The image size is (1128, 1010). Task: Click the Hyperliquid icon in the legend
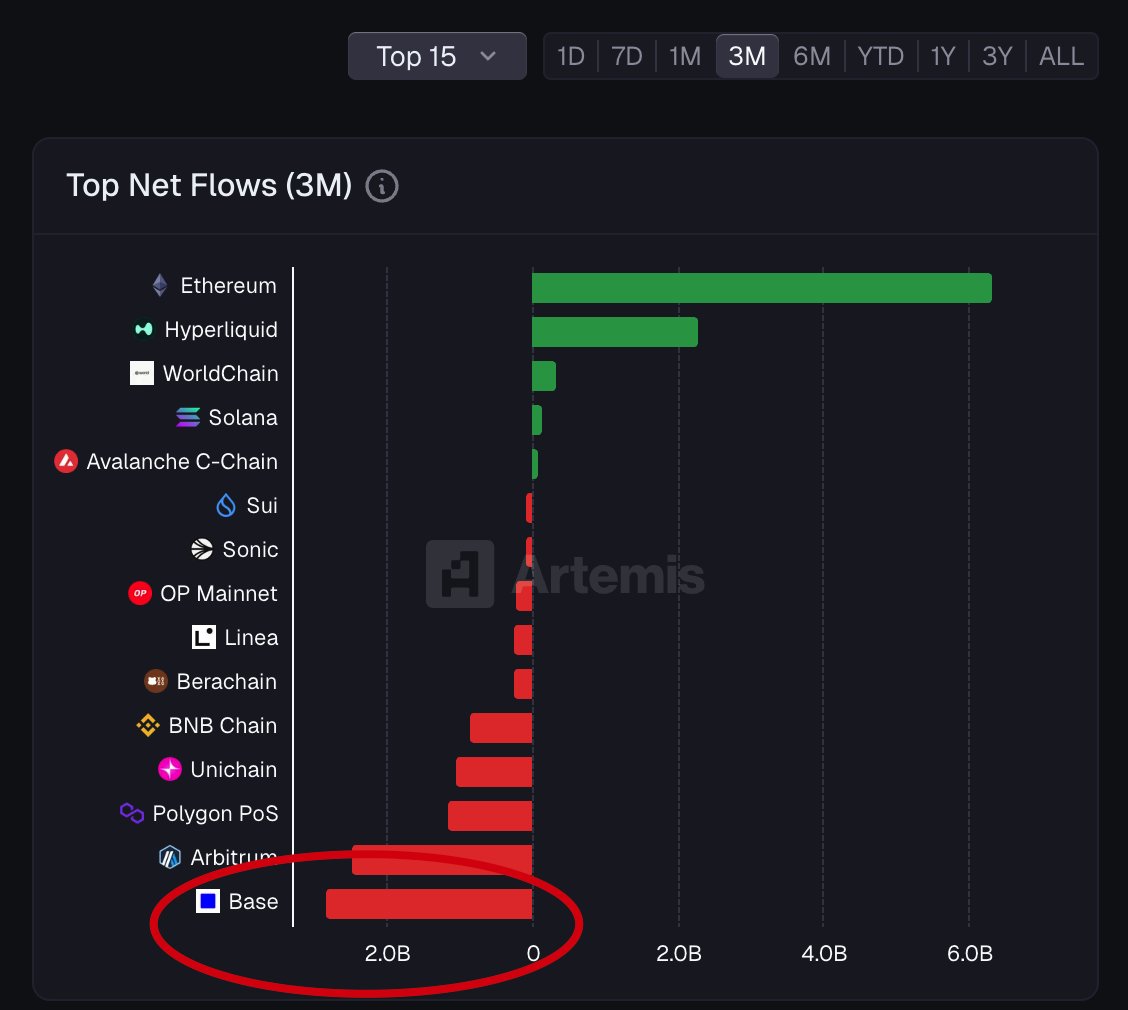144,329
